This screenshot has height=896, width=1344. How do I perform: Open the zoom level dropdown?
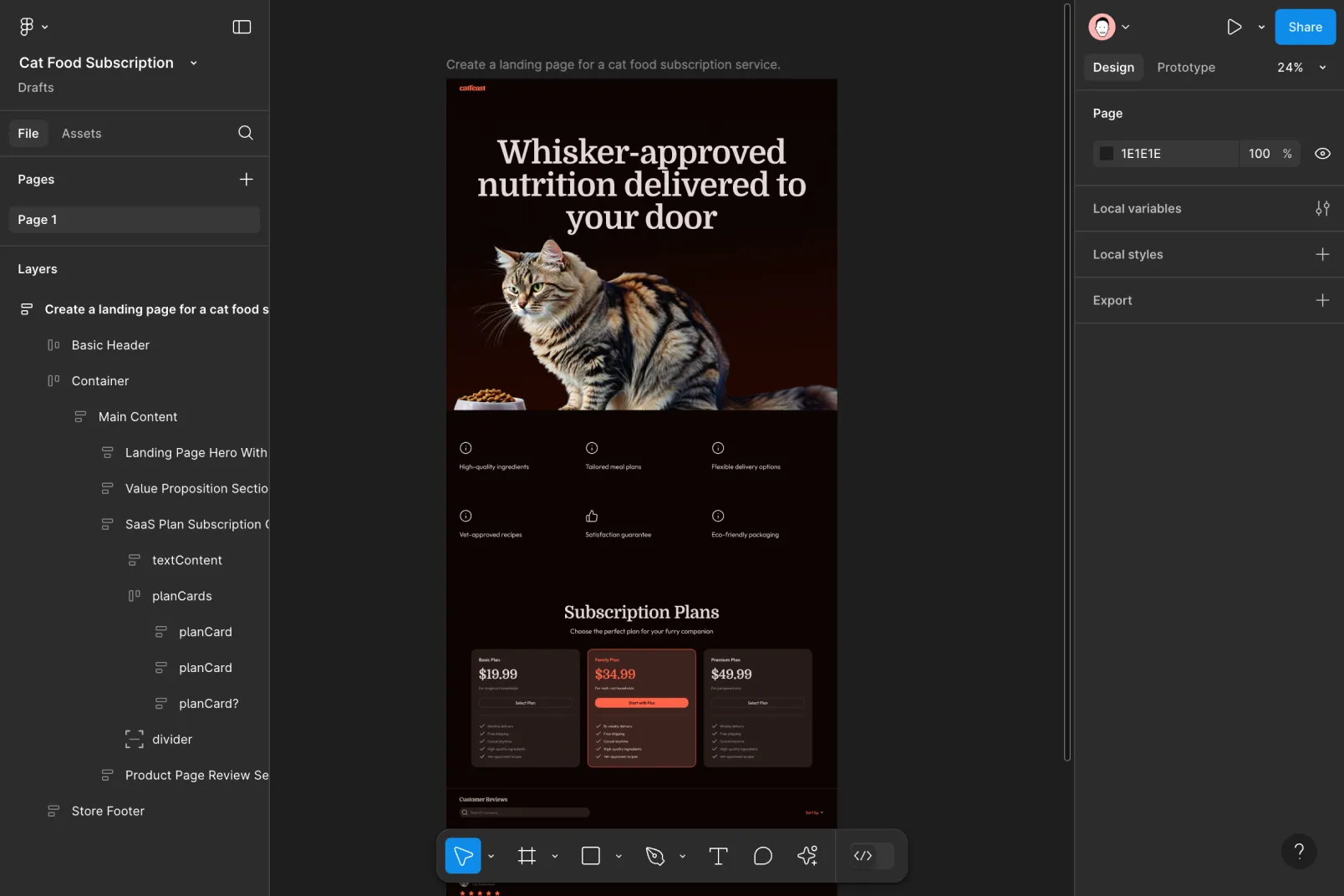pos(1322,68)
